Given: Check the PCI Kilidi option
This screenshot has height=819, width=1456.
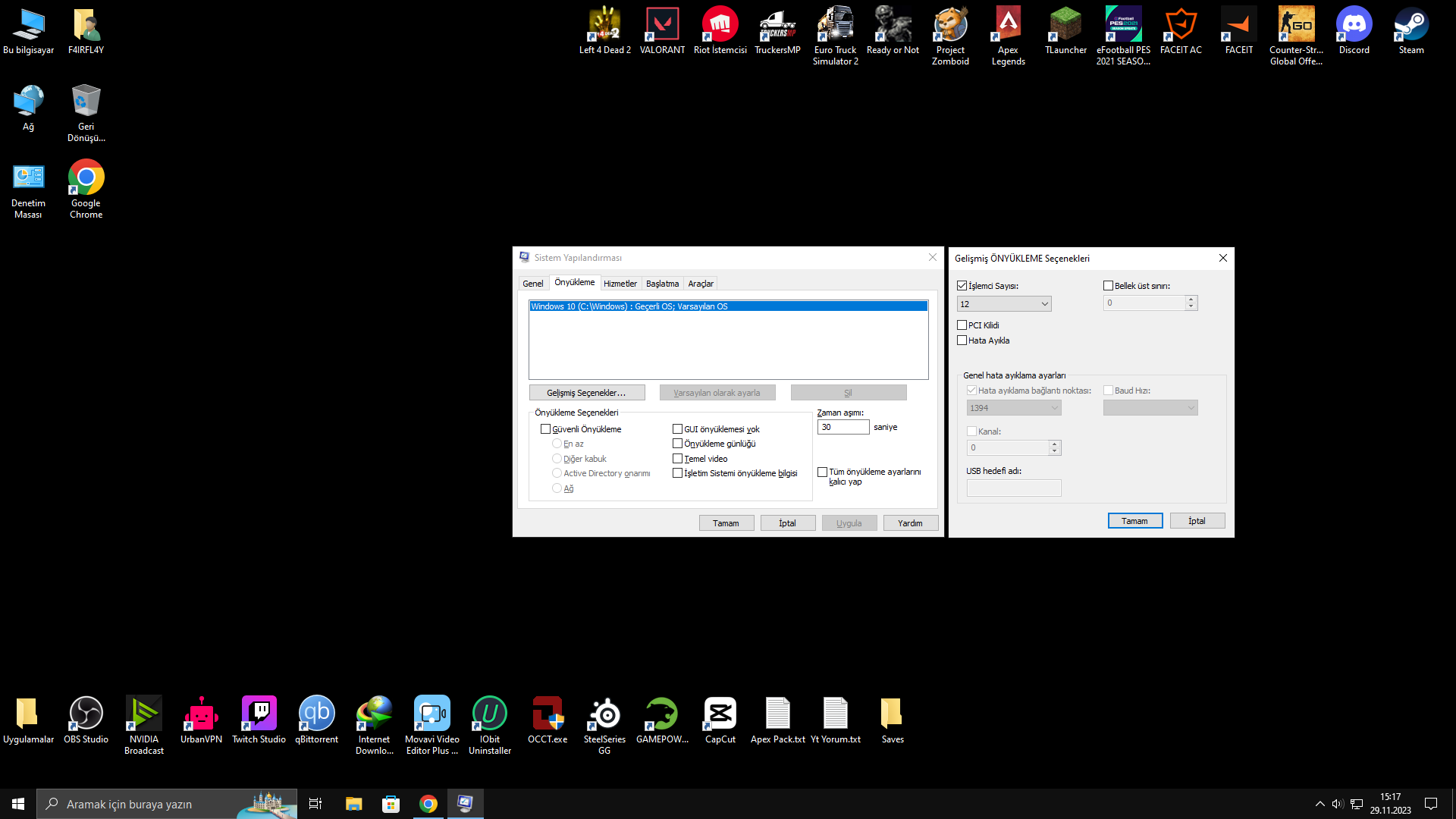Looking at the screenshot, I should click(x=962, y=325).
